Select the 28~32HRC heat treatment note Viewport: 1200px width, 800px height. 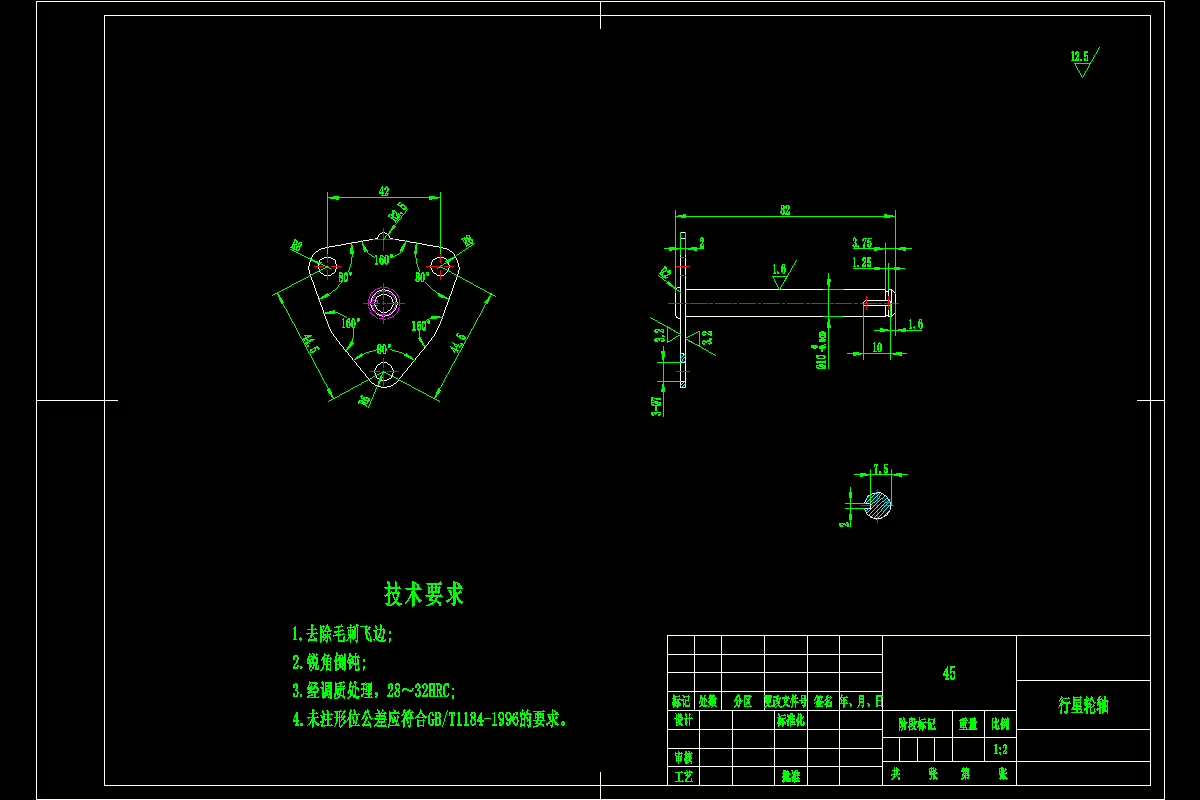tap(373, 690)
